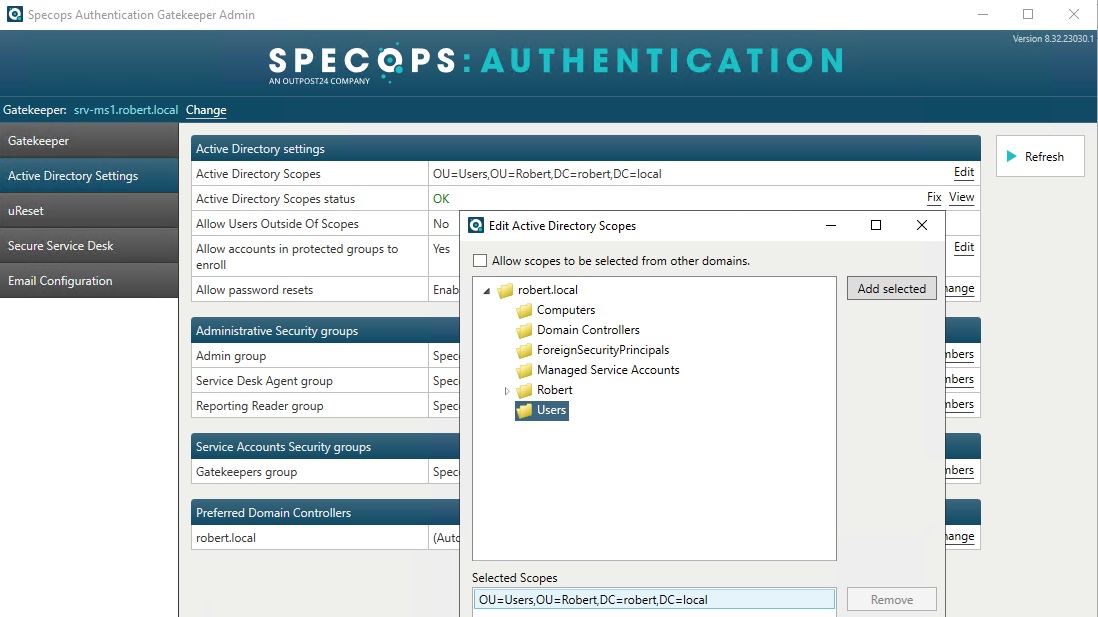Select ForeignSecurityPrincipals tree item

click(603, 350)
